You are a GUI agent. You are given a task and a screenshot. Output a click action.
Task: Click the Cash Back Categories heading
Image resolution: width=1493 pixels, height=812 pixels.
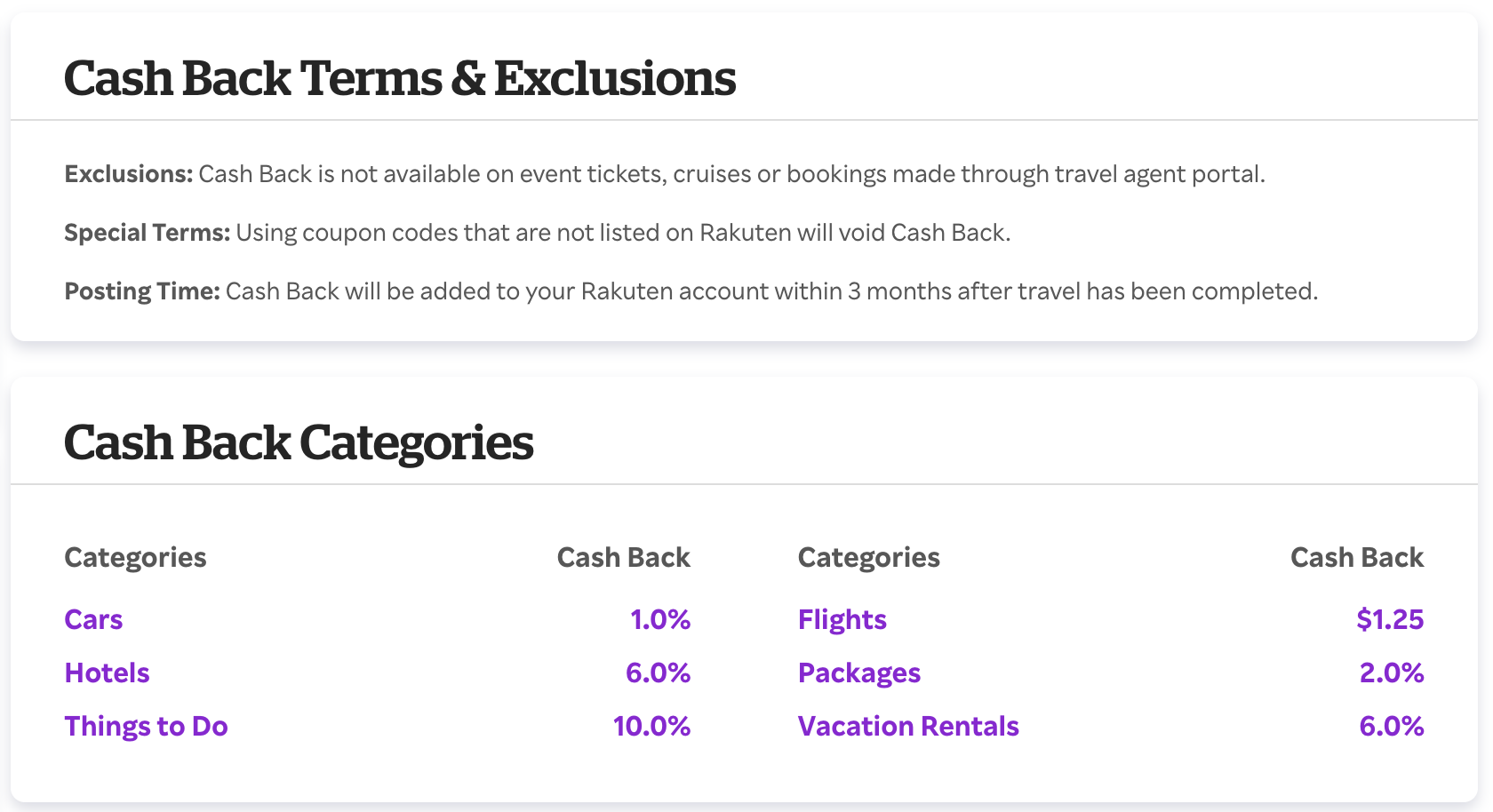point(299,442)
